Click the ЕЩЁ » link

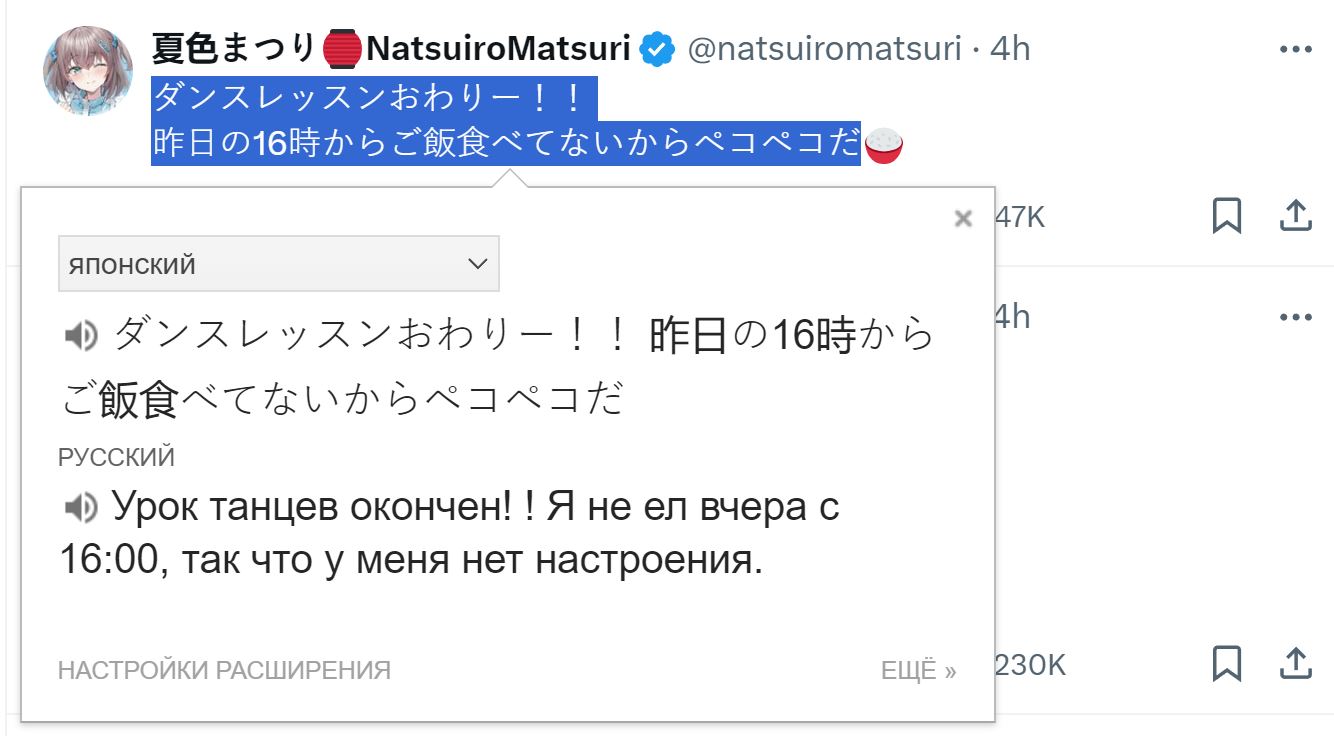tap(918, 670)
